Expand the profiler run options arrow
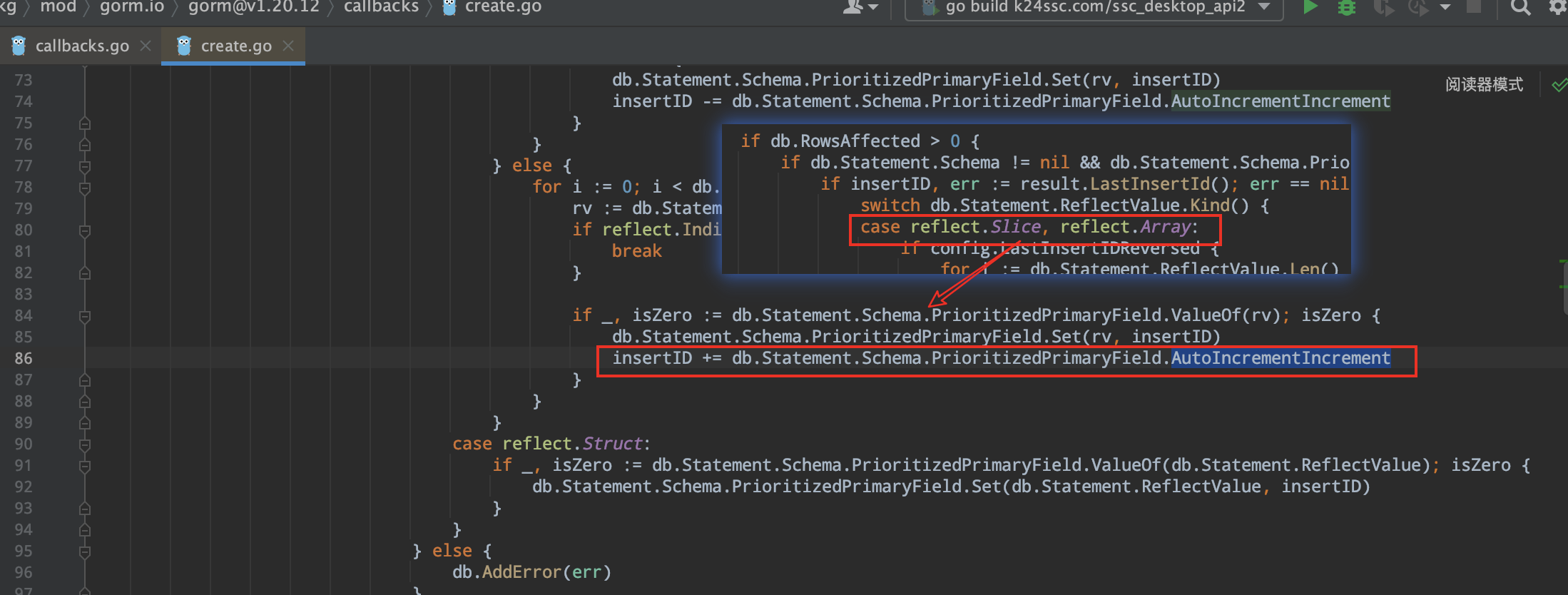Image resolution: width=1568 pixels, height=595 pixels. [x=1445, y=7]
